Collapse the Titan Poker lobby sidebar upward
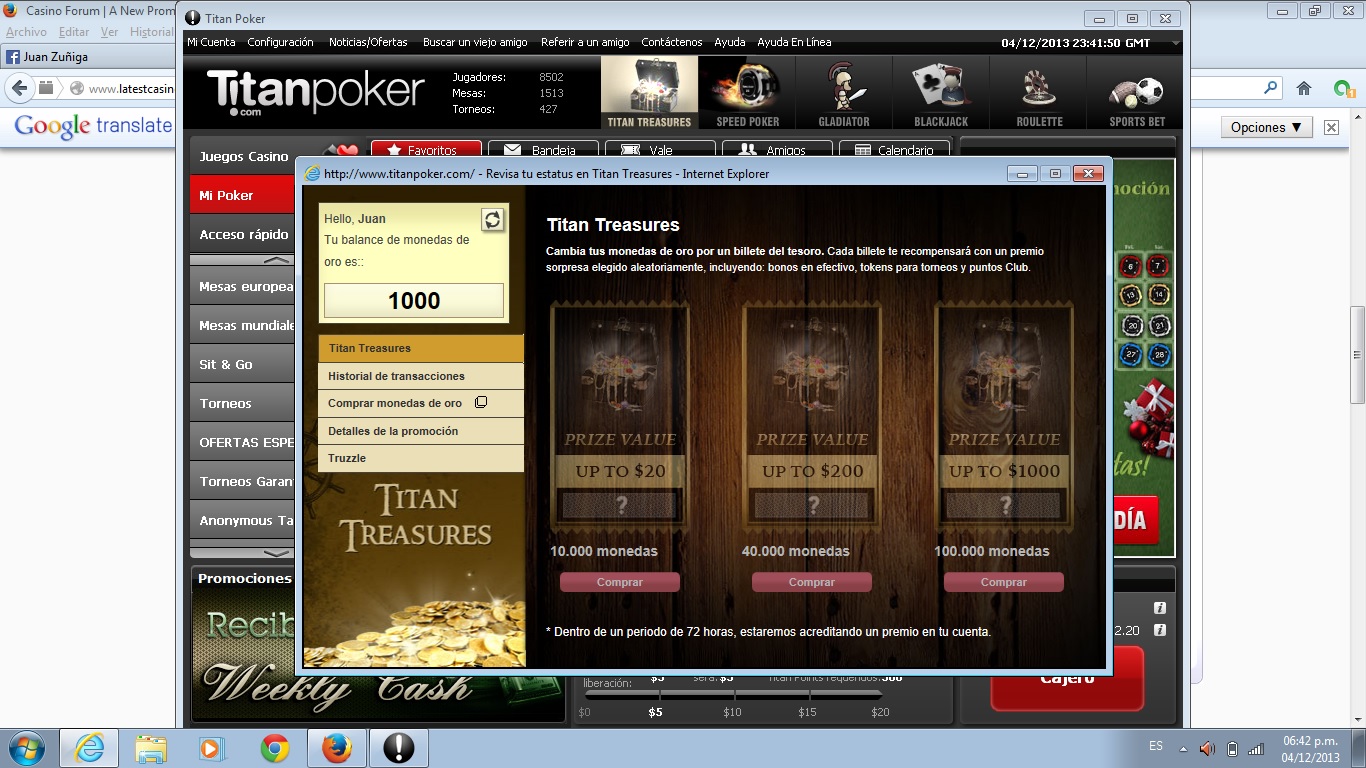Screen dimensions: 1366x768 pyautogui.click(x=276, y=260)
